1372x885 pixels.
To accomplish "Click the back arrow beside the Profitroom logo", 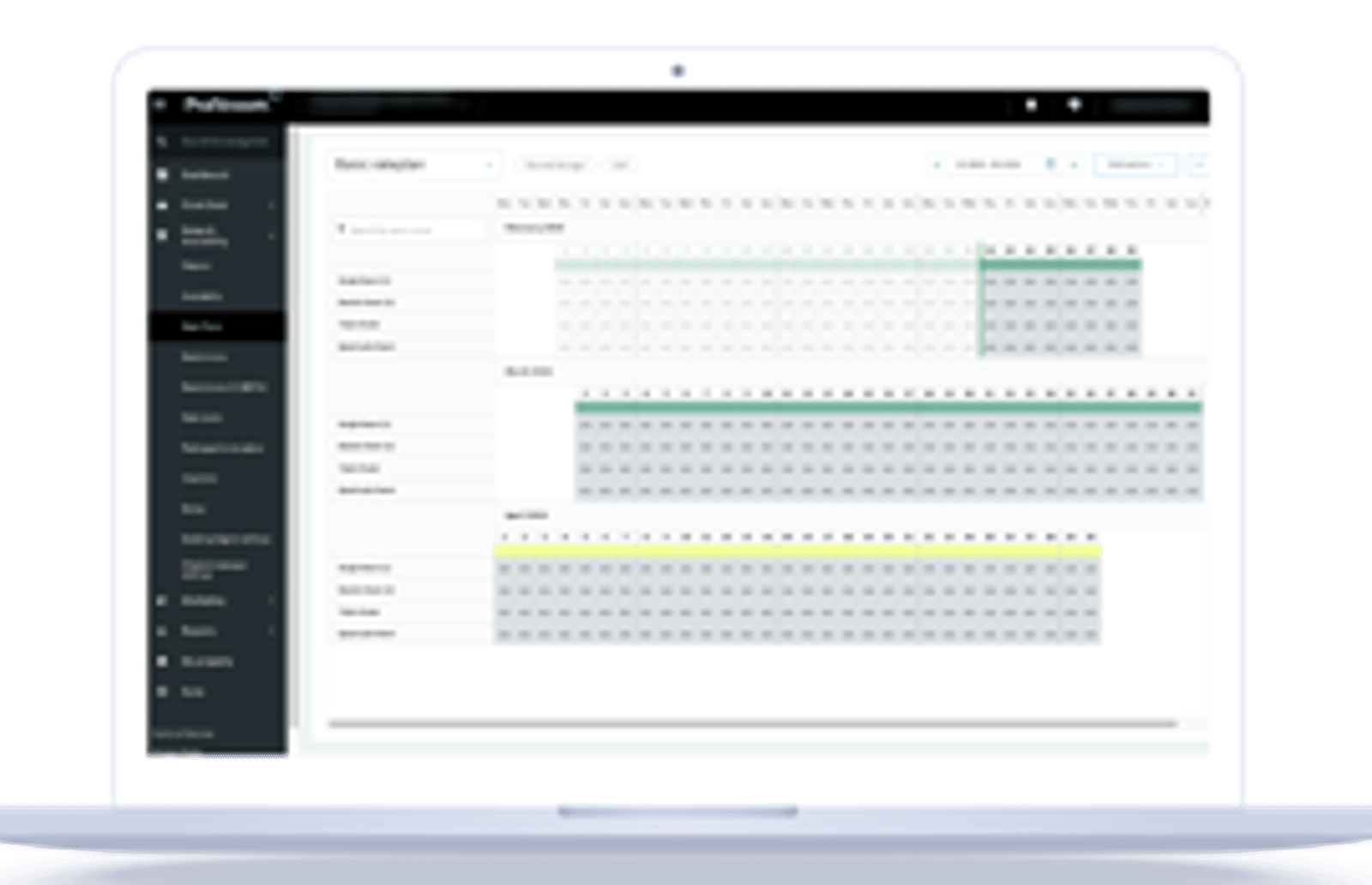I will (x=160, y=105).
